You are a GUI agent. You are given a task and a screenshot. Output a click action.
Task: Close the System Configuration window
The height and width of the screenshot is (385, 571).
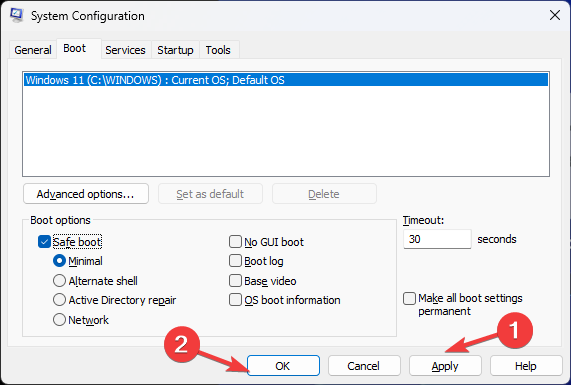pos(555,15)
